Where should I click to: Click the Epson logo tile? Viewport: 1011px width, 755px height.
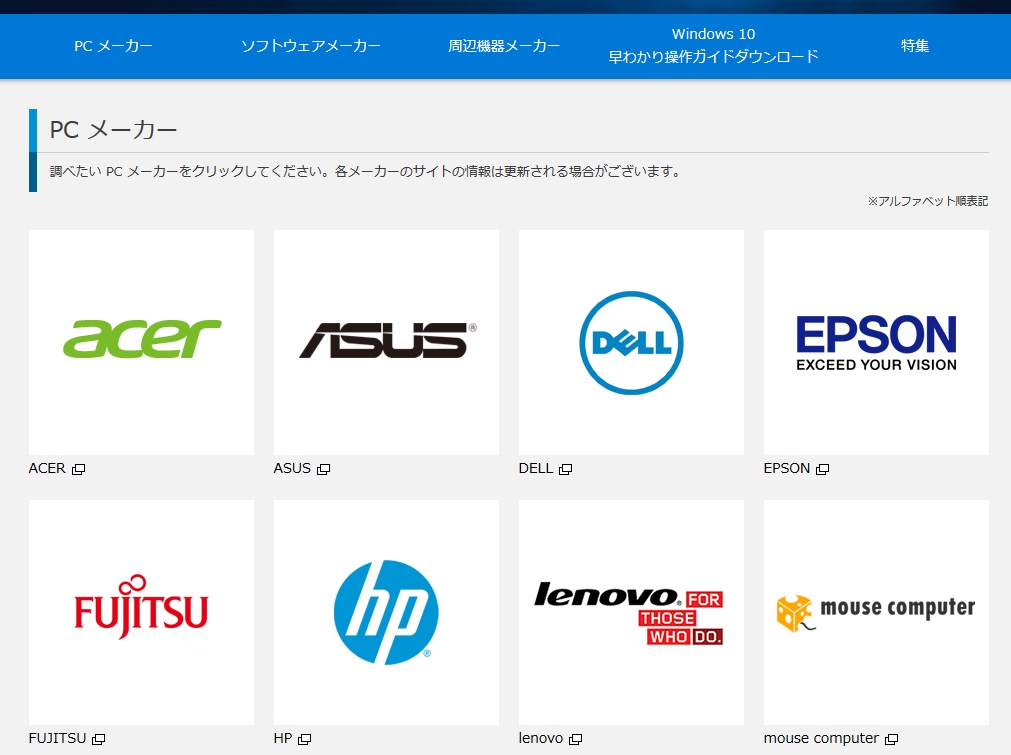pyautogui.click(x=876, y=342)
